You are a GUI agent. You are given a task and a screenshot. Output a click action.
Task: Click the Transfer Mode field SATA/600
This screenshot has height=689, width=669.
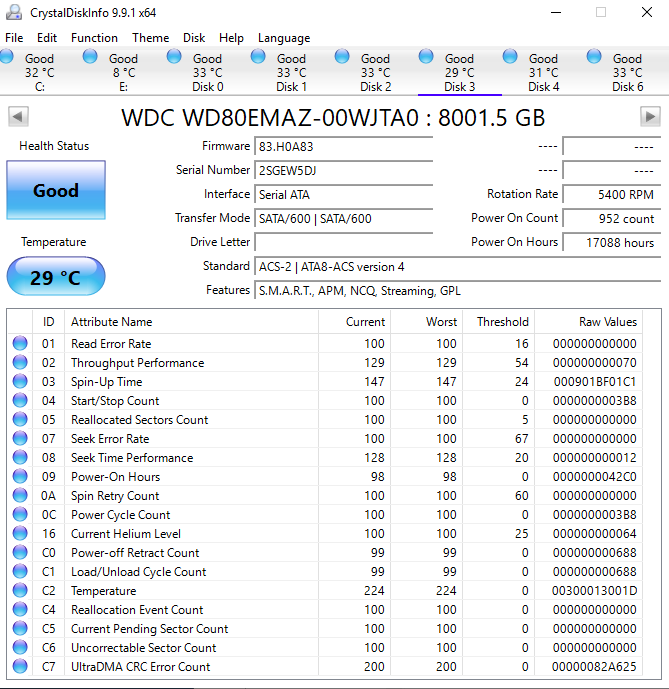(344, 218)
